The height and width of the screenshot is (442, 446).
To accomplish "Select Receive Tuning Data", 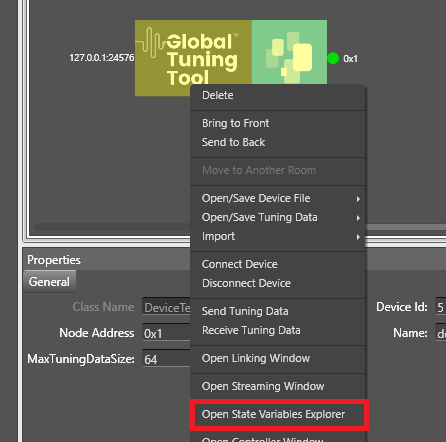I will pos(277,330).
